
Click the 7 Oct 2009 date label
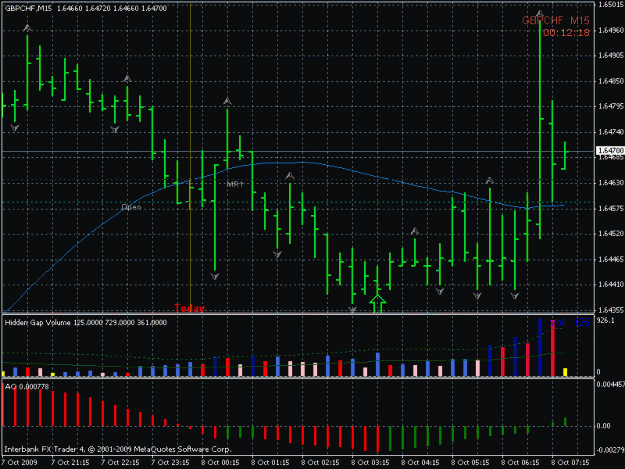[20, 462]
